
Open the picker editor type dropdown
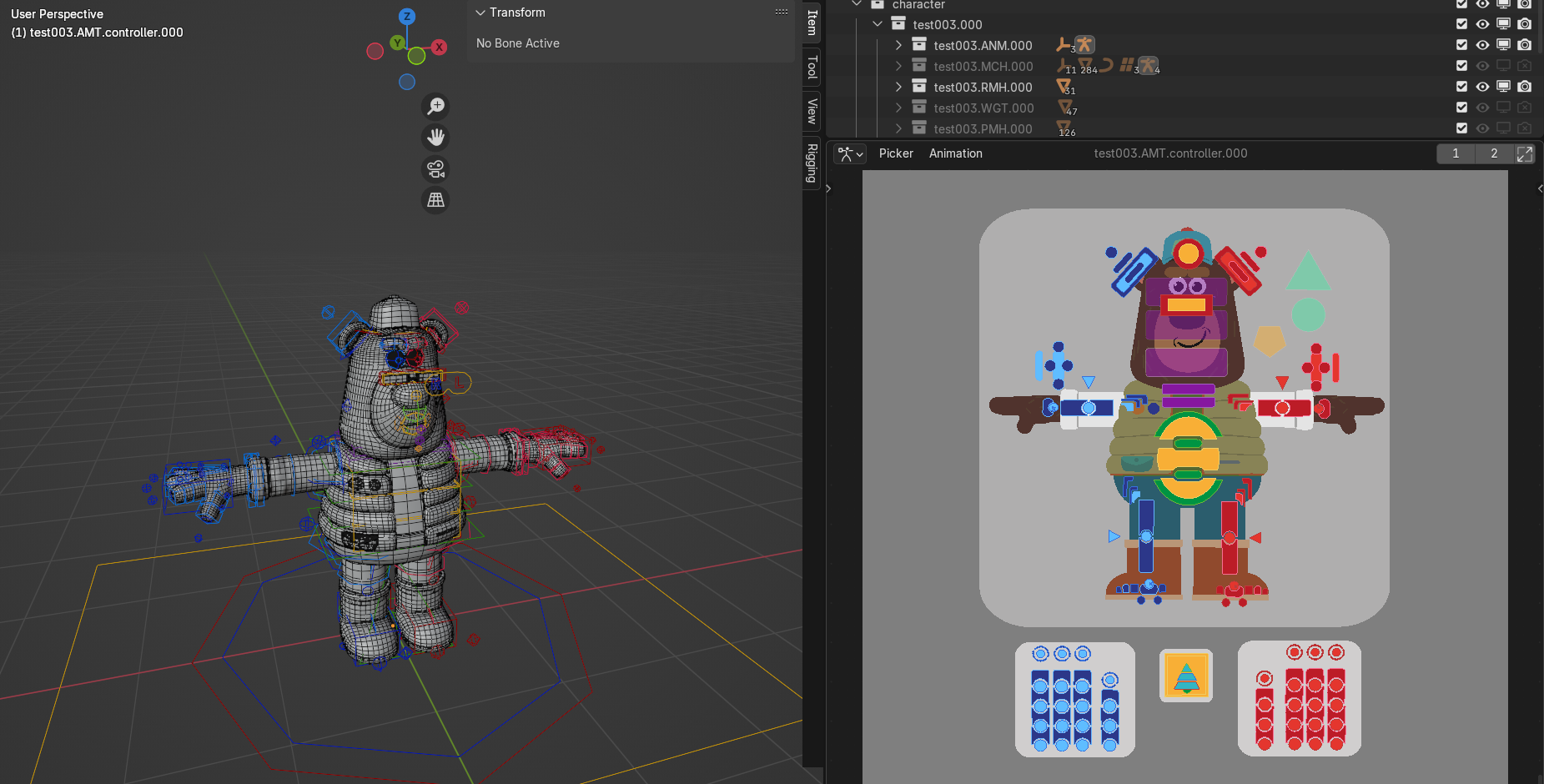[x=850, y=153]
